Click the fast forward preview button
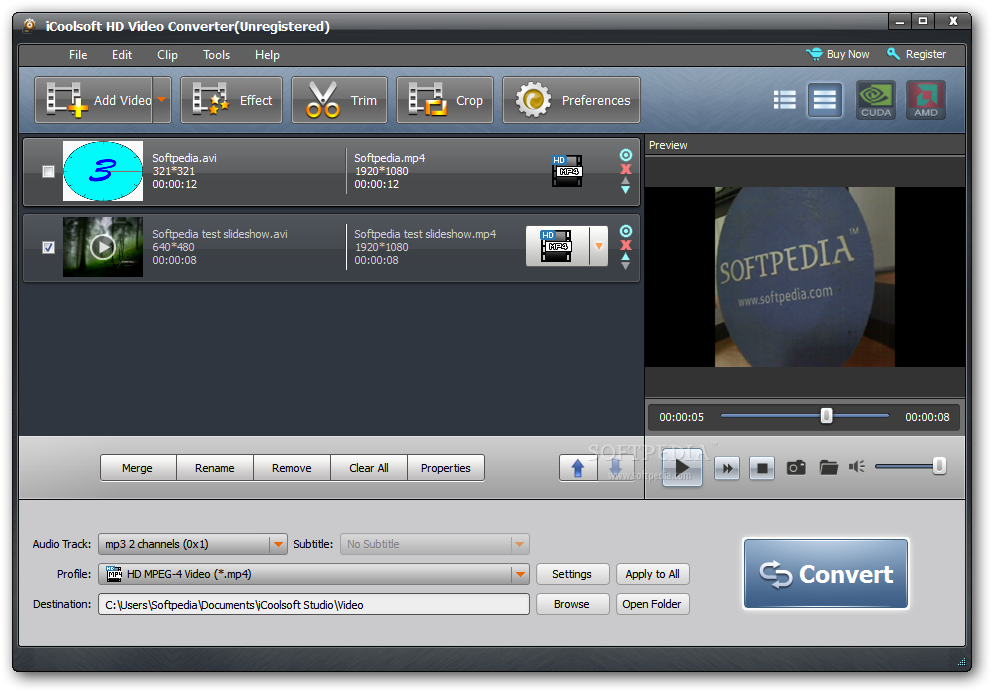The width and height of the screenshot is (992, 692). point(727,469)
